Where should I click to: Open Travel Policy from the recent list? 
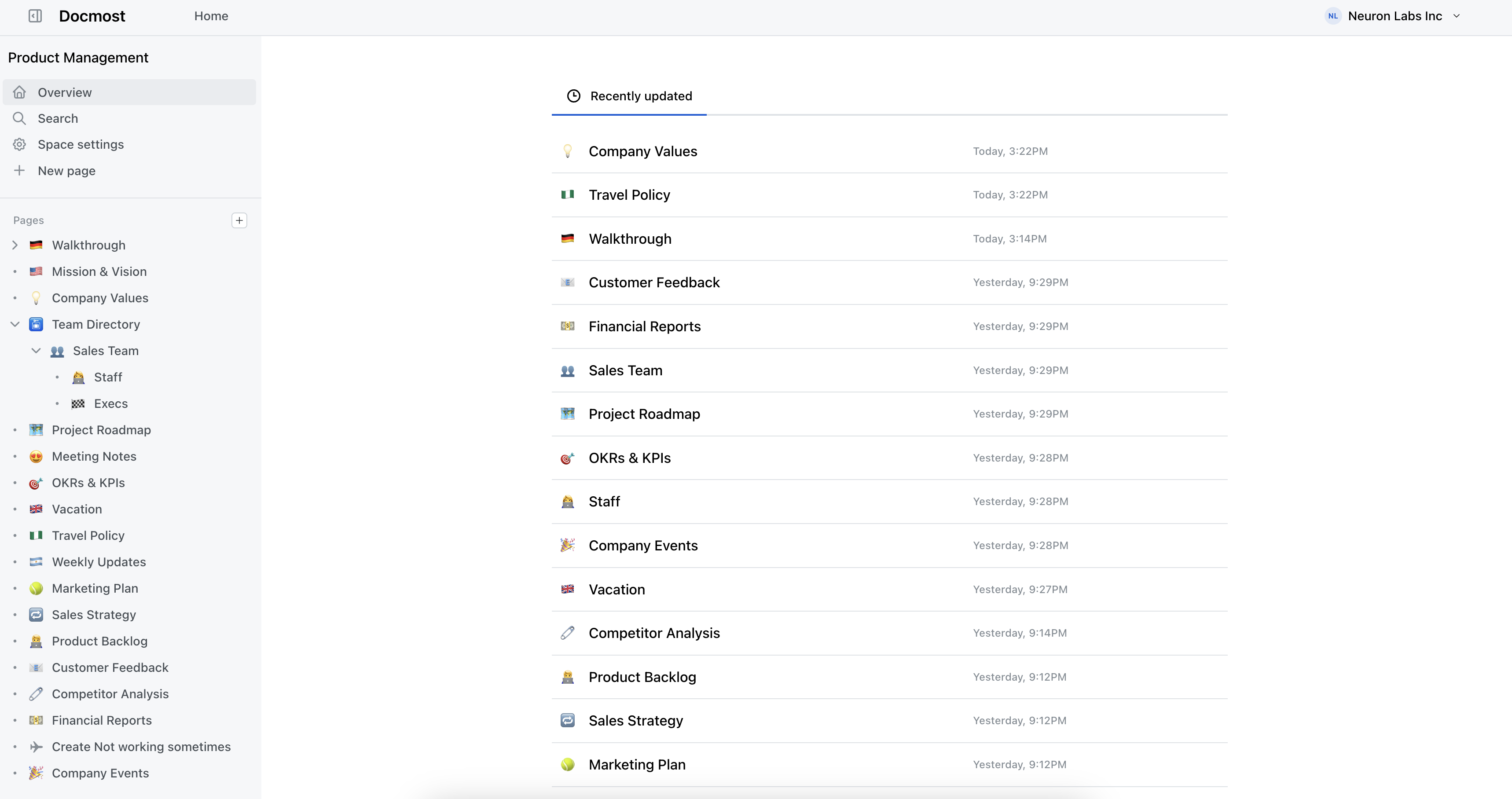pos(889,195)
